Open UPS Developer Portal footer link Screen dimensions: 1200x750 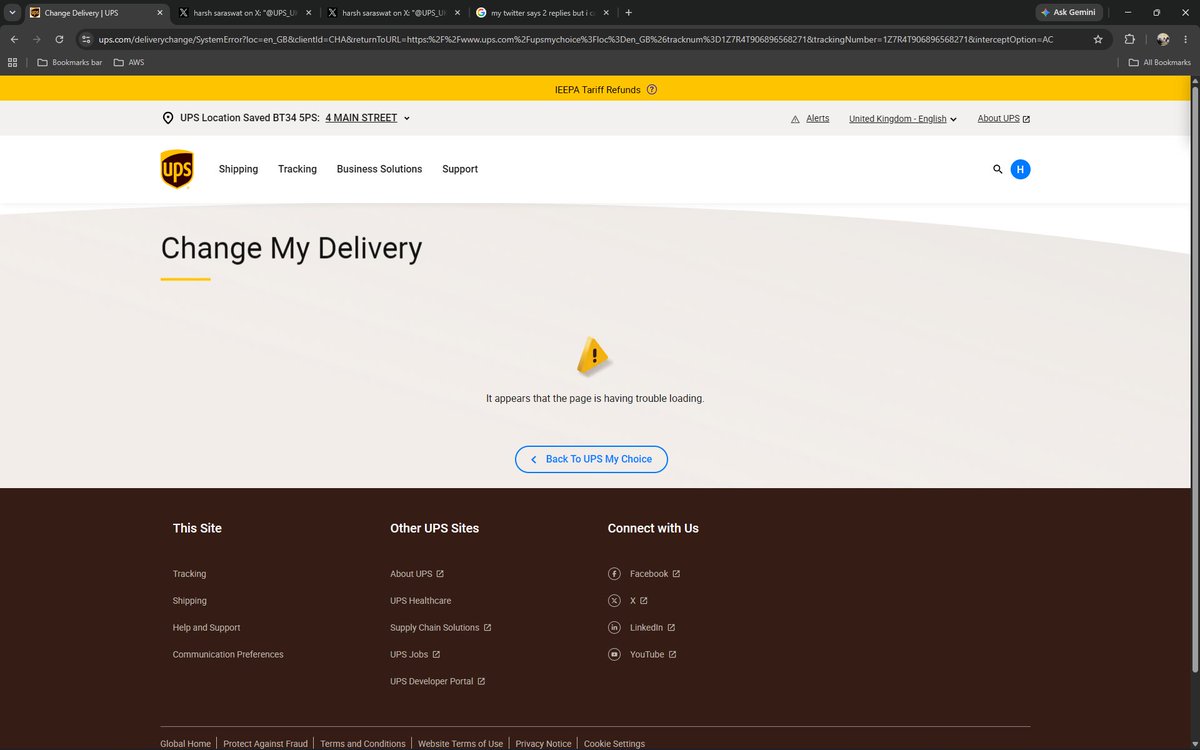click(438, 682)
